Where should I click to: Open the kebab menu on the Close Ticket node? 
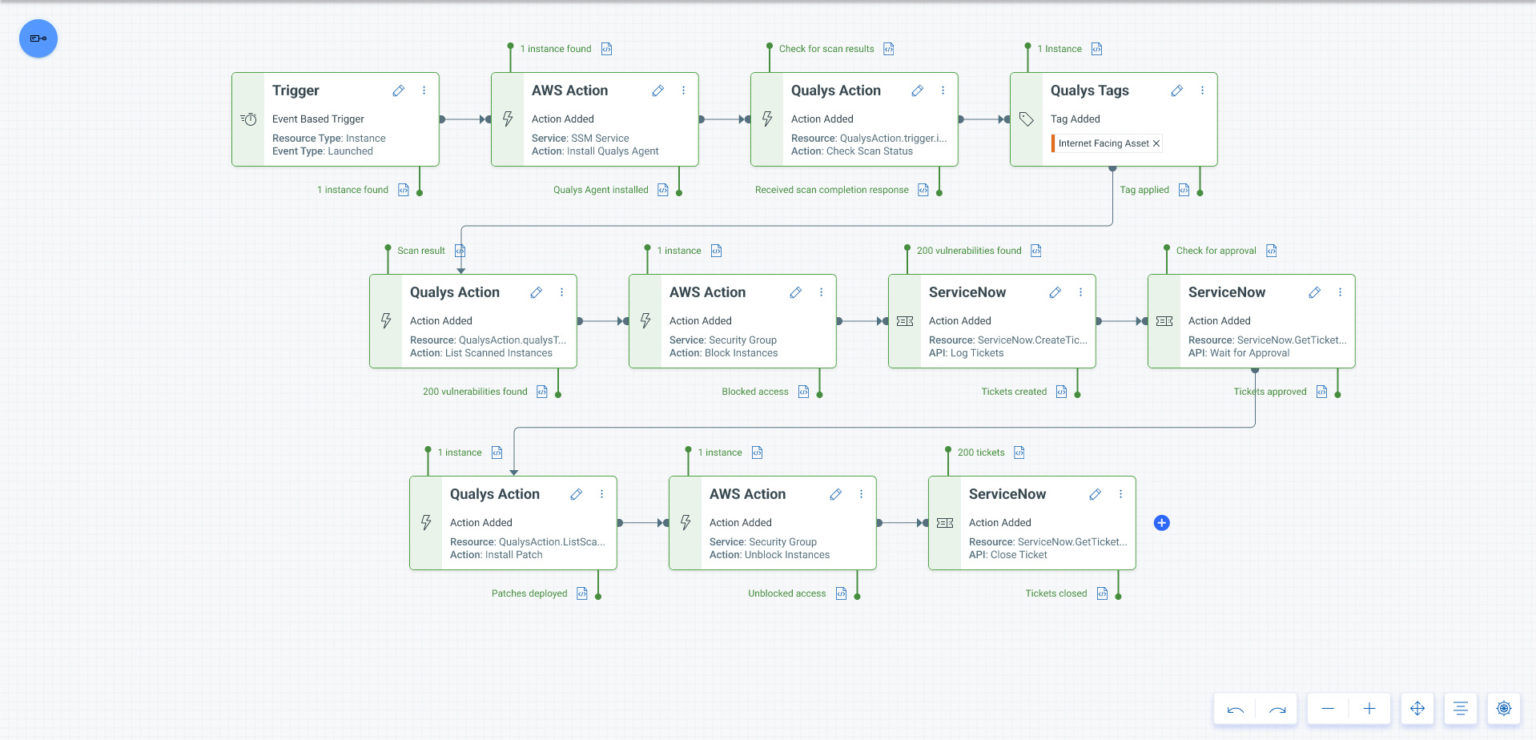(1120, 494)
